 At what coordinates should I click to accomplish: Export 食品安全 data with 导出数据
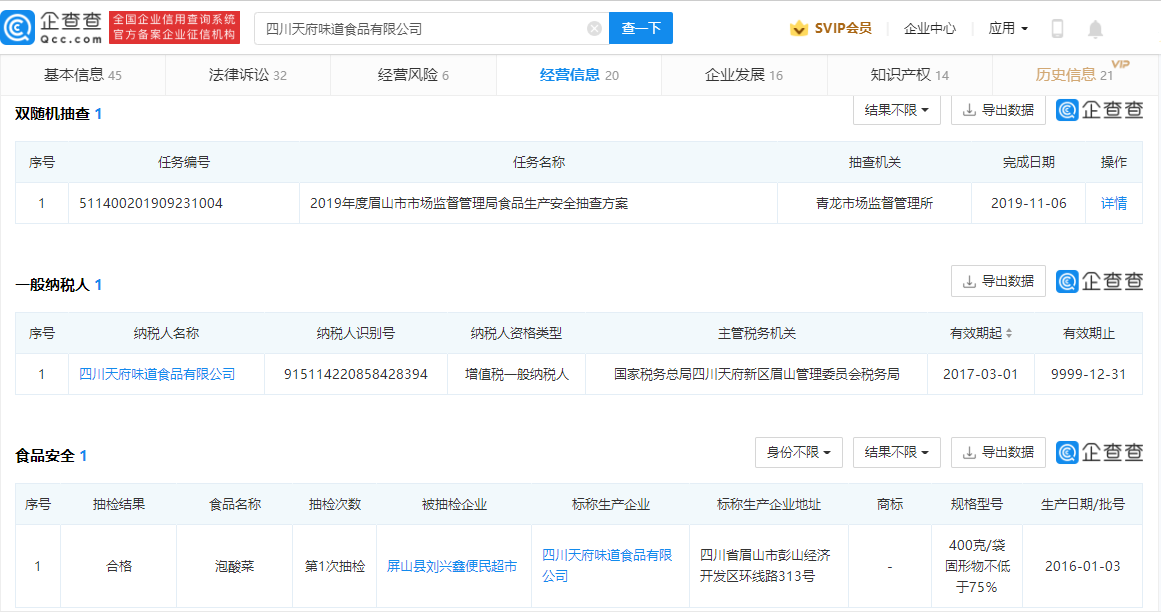click(998, 452)
